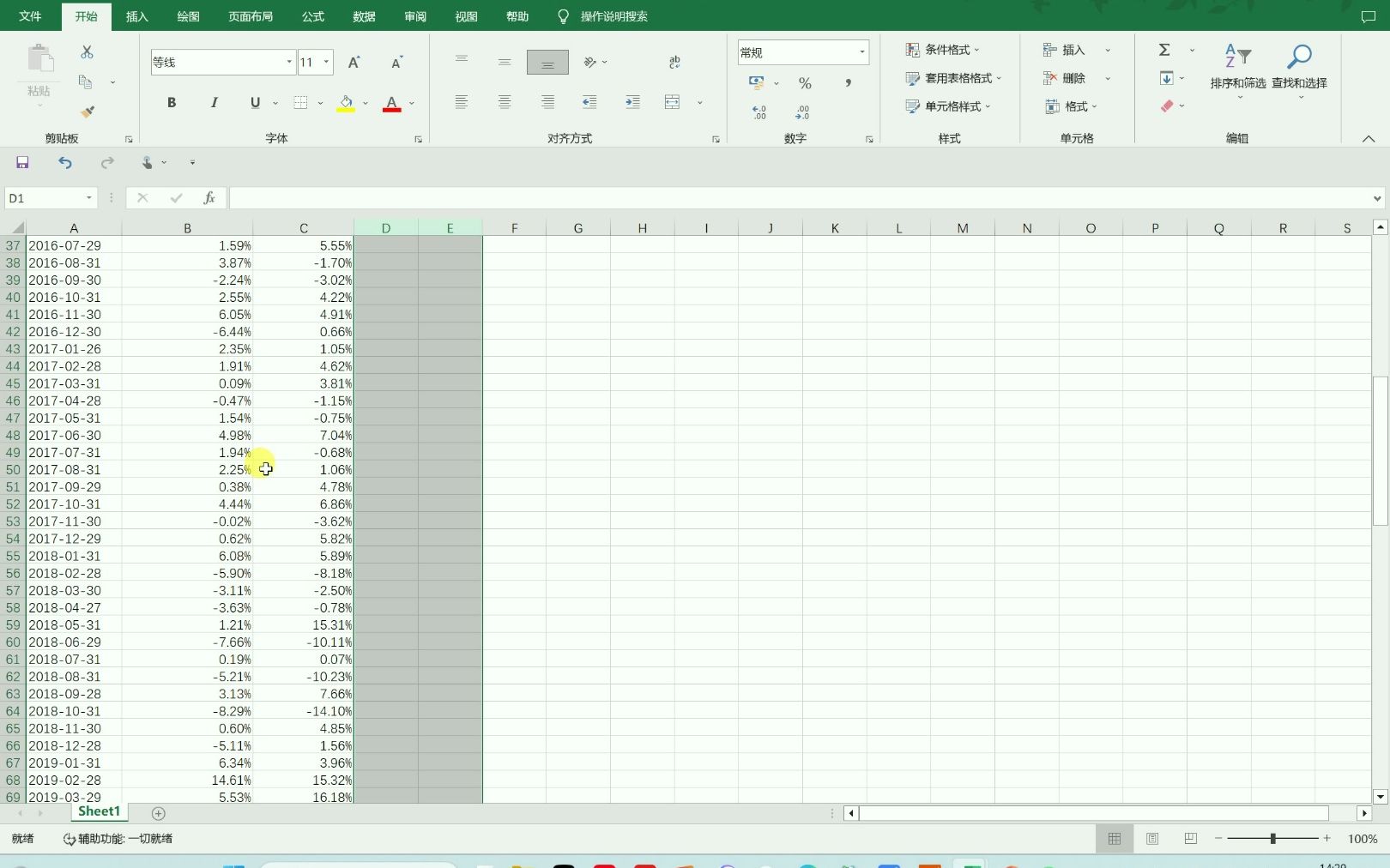
Task: Open the 文件 (File) tab
Action: [x=30, y=16]
